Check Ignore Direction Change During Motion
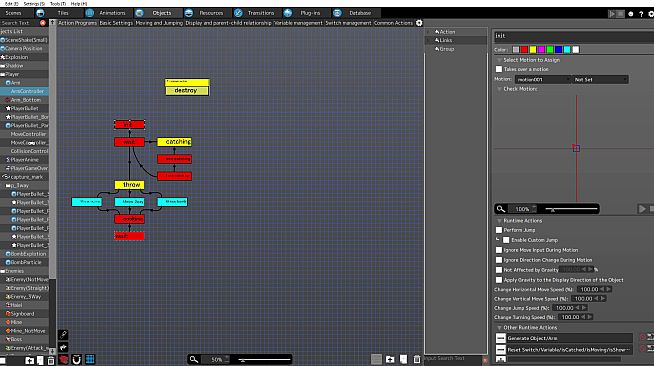The height and width of the screenshot is (366, 654). [x=499, y=260]
